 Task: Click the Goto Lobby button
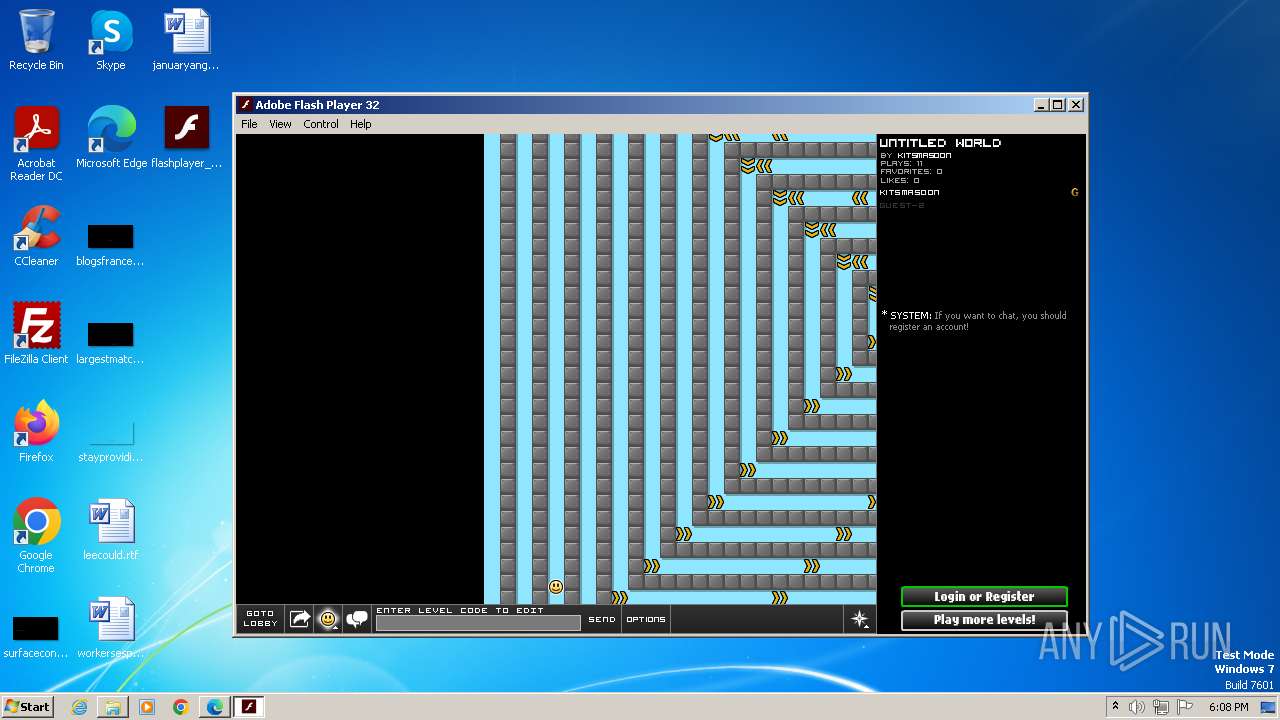(x=260, y=619)
